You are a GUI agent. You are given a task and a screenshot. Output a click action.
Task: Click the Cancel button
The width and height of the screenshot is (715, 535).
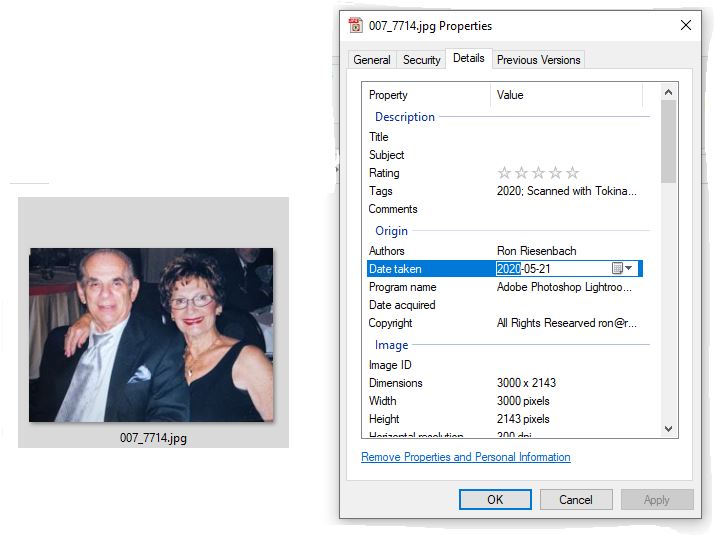pos(576,500)
